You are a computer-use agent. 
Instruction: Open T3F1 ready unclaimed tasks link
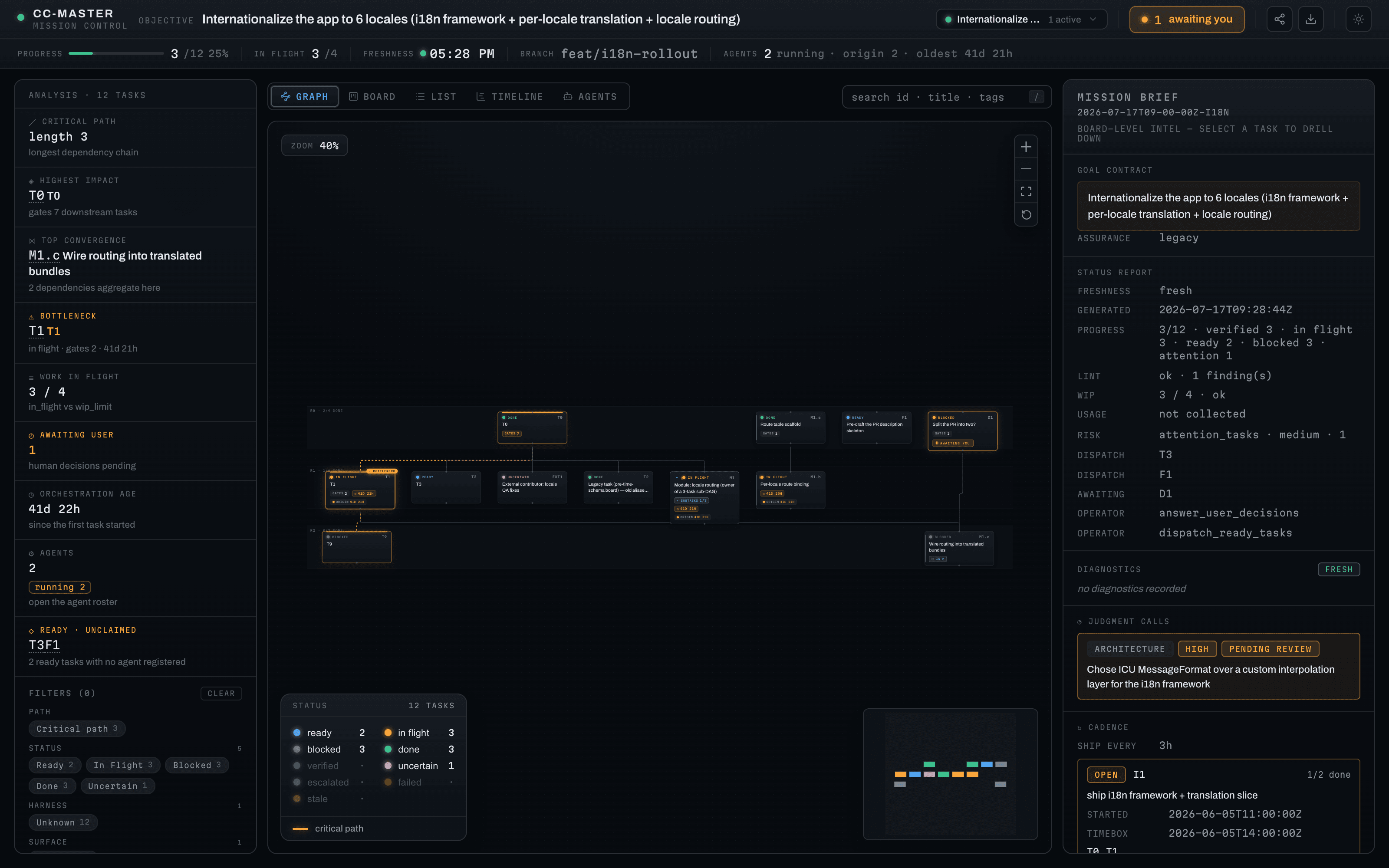[x=44, y=645]
